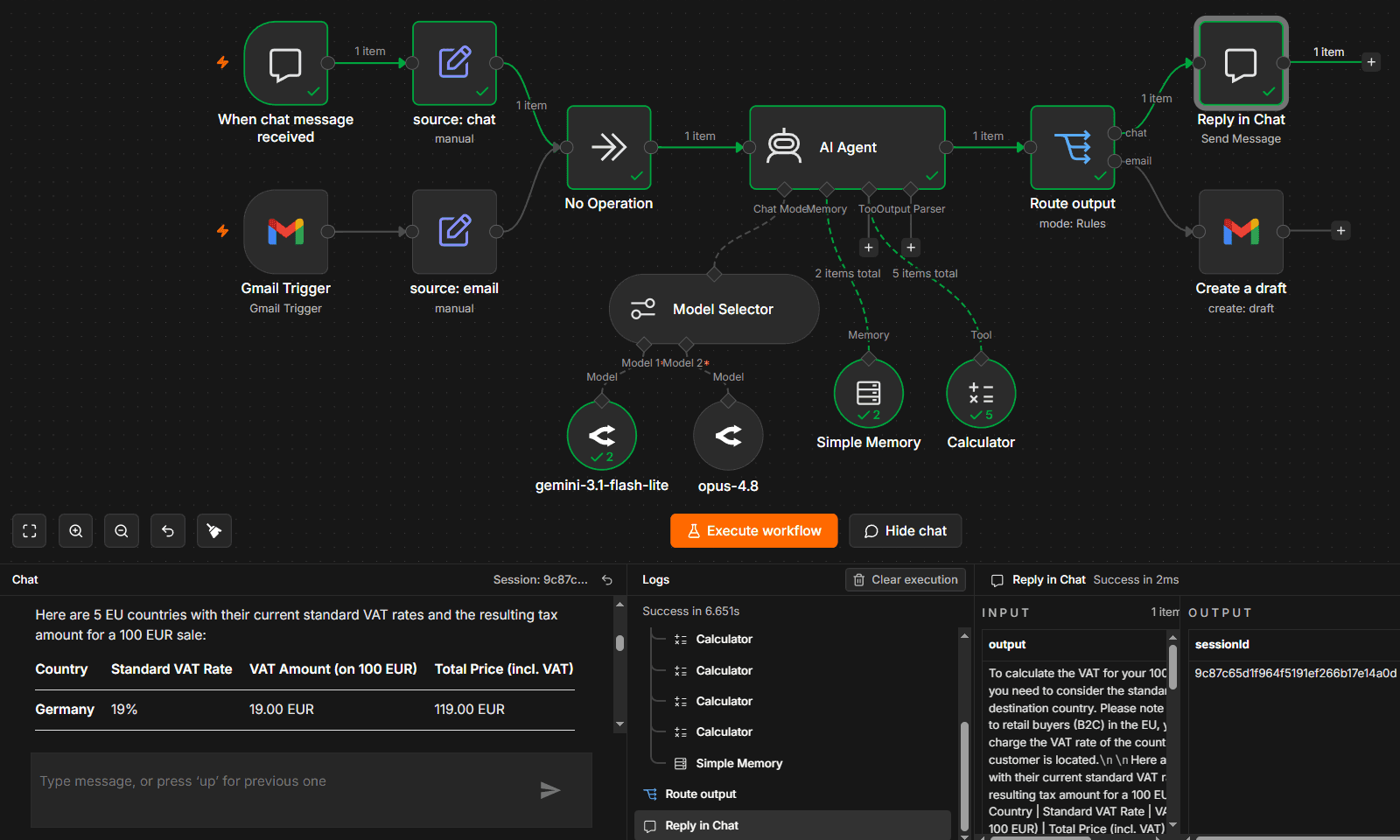Click the Total Price (incl. VAT) header
Screen dimensions: 1400x840
click(x=504, y=669)
